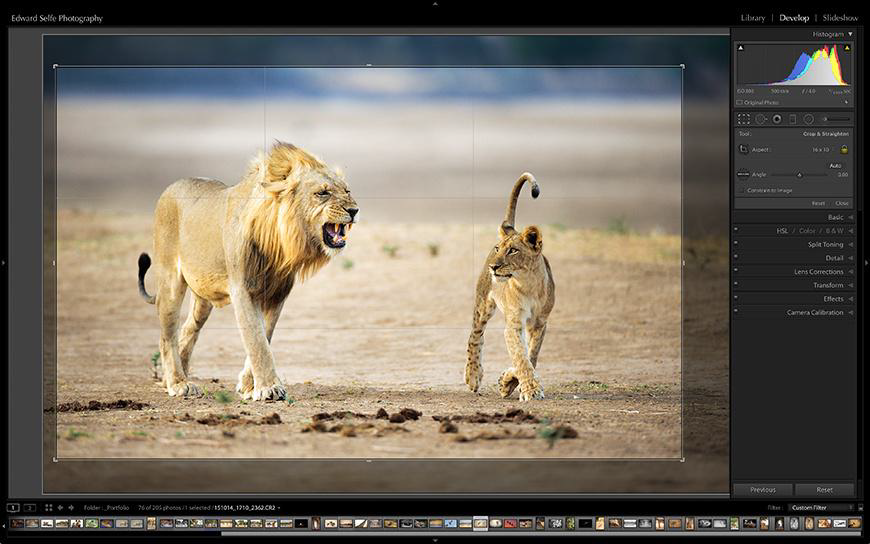Select the Red Eye Correction tool
The image size is (870, 544).
[x=777, y=119]
